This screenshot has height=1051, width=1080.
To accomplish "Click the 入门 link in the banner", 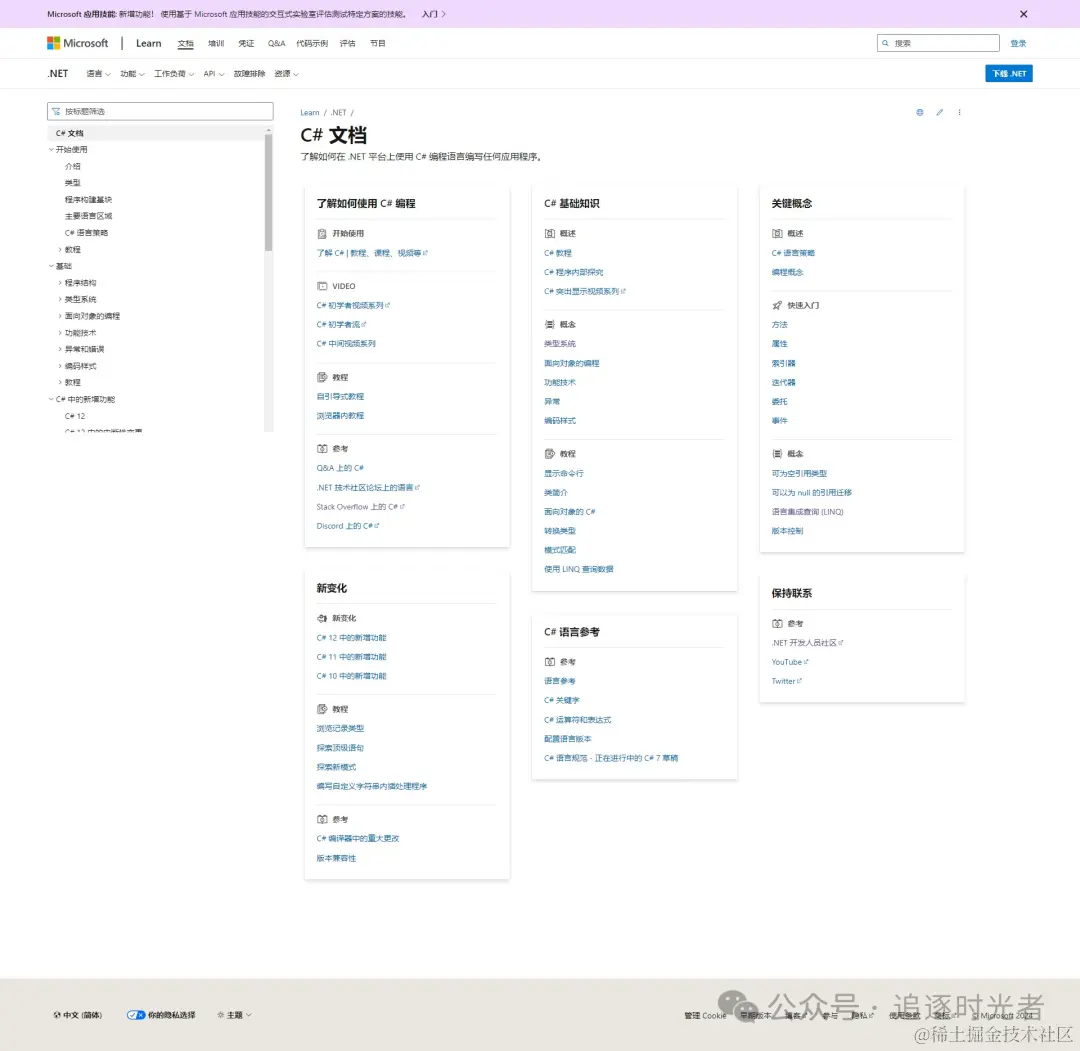I will pos(434,14).
